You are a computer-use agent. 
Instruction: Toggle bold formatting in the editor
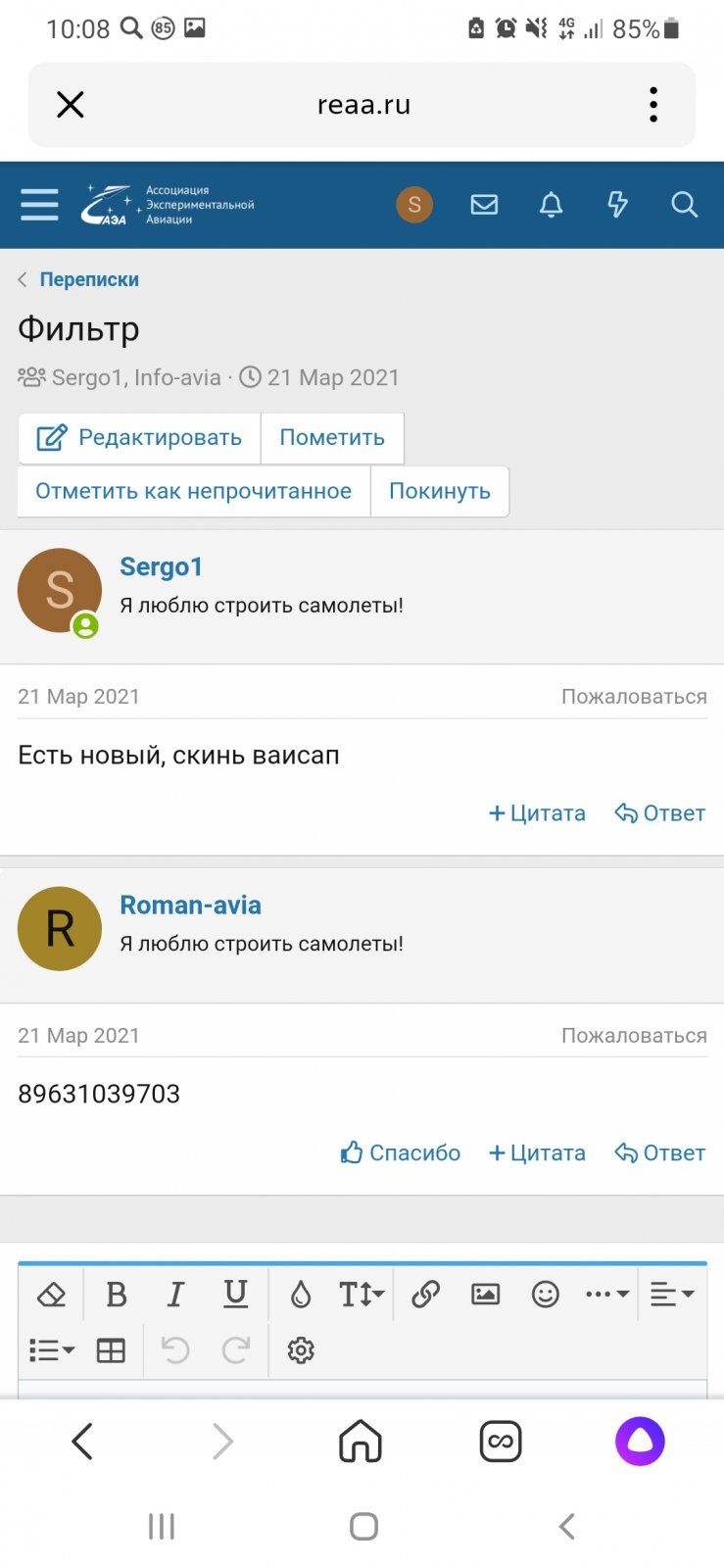(x=116, y=1294)
